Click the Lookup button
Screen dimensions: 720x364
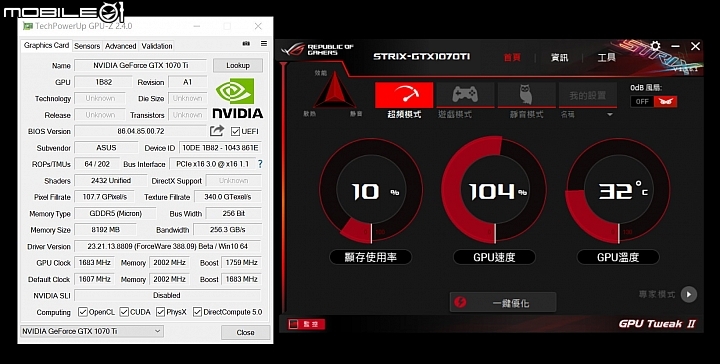238,65
